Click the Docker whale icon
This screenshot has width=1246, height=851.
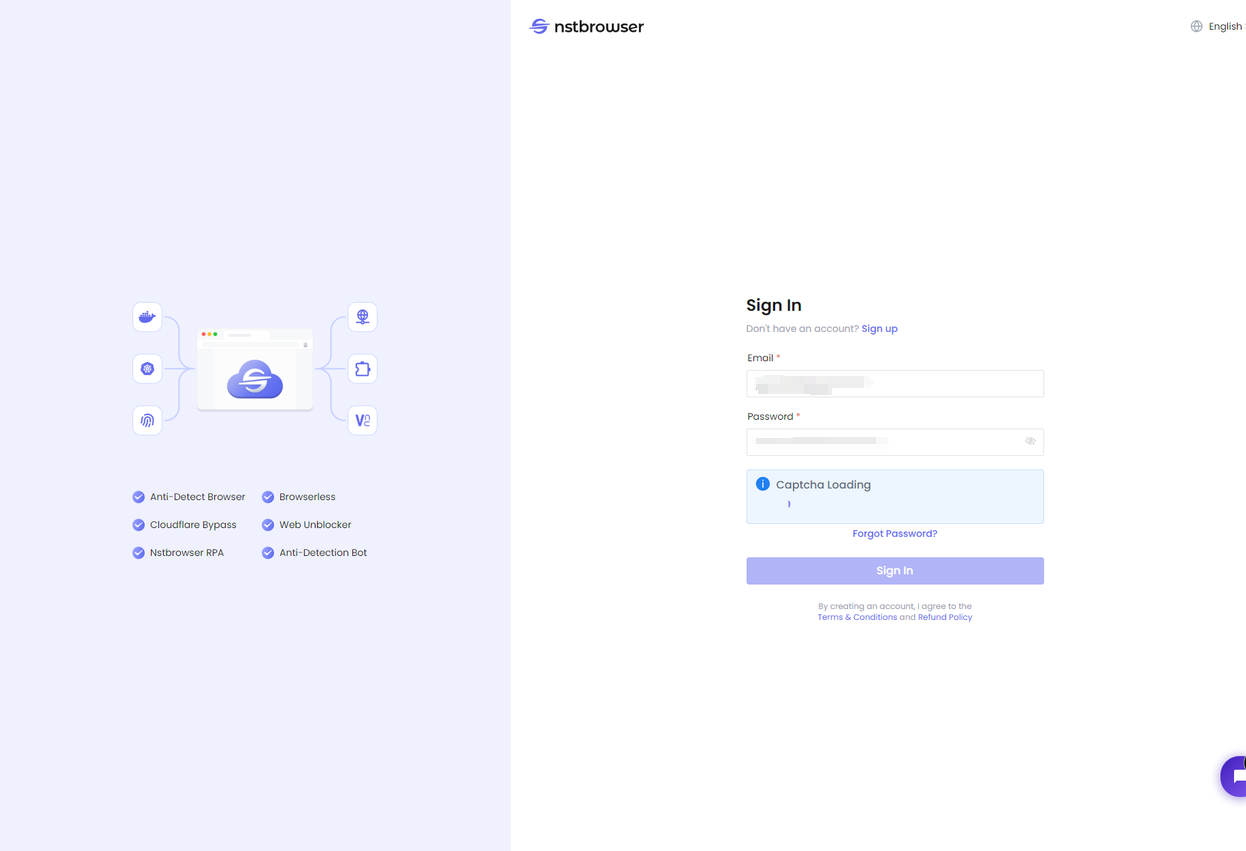[147, 317]
